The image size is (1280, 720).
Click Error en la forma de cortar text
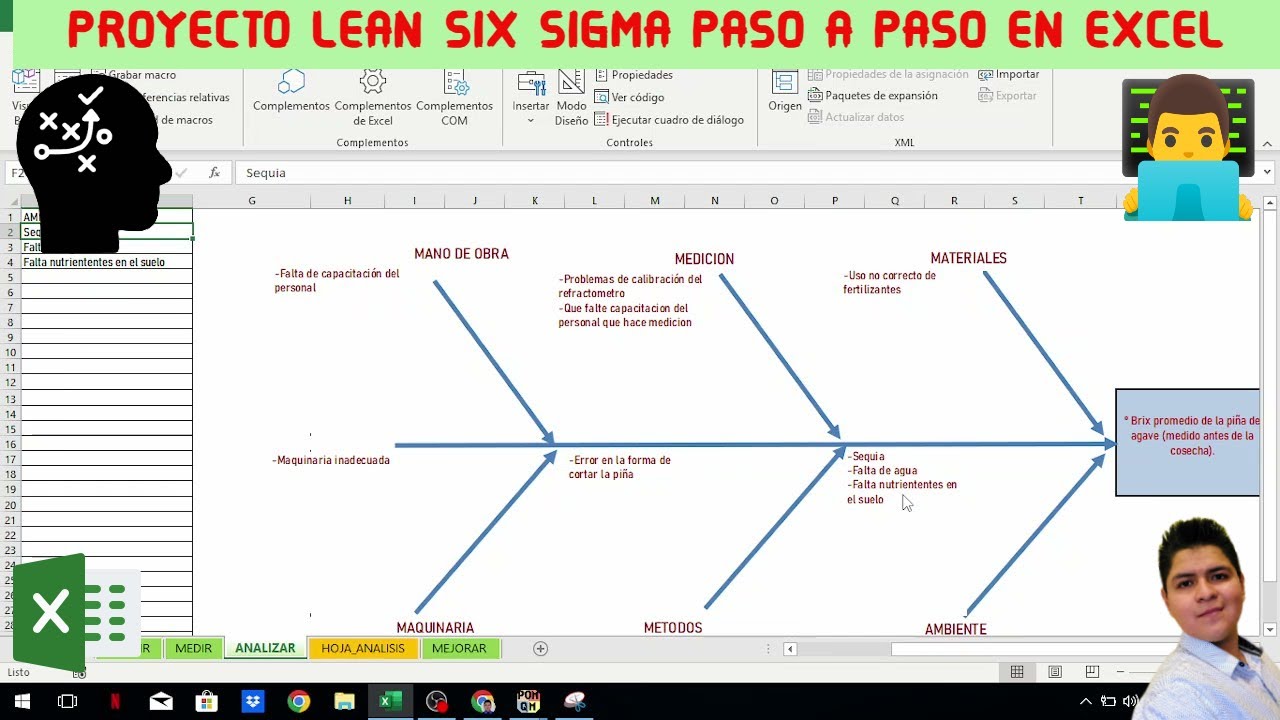point(620,467)
